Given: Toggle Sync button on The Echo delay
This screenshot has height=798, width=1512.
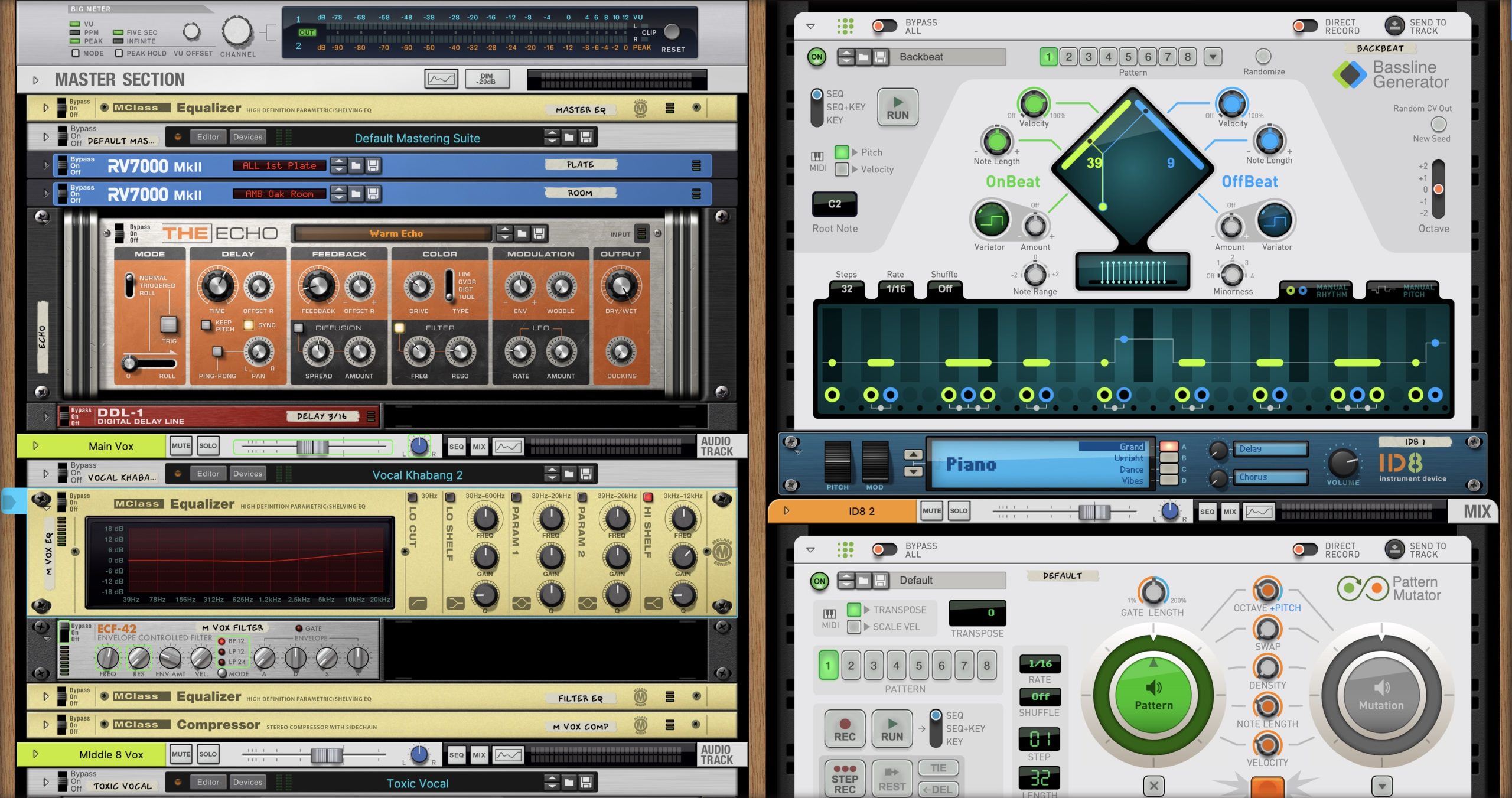Looking at the screenshot, I should coord(249,325).
